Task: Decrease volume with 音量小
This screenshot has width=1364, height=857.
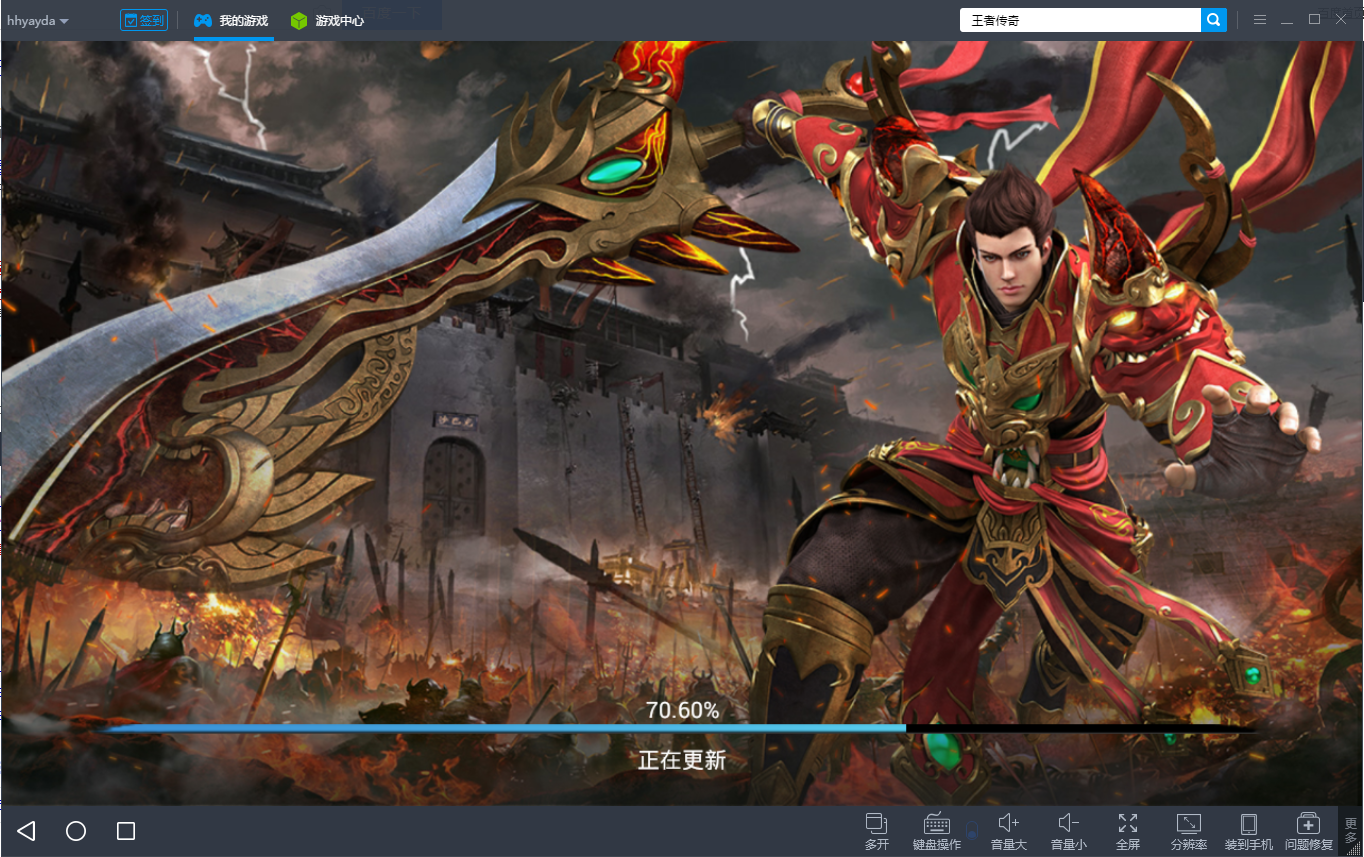Action: [x=1068, y=831]
